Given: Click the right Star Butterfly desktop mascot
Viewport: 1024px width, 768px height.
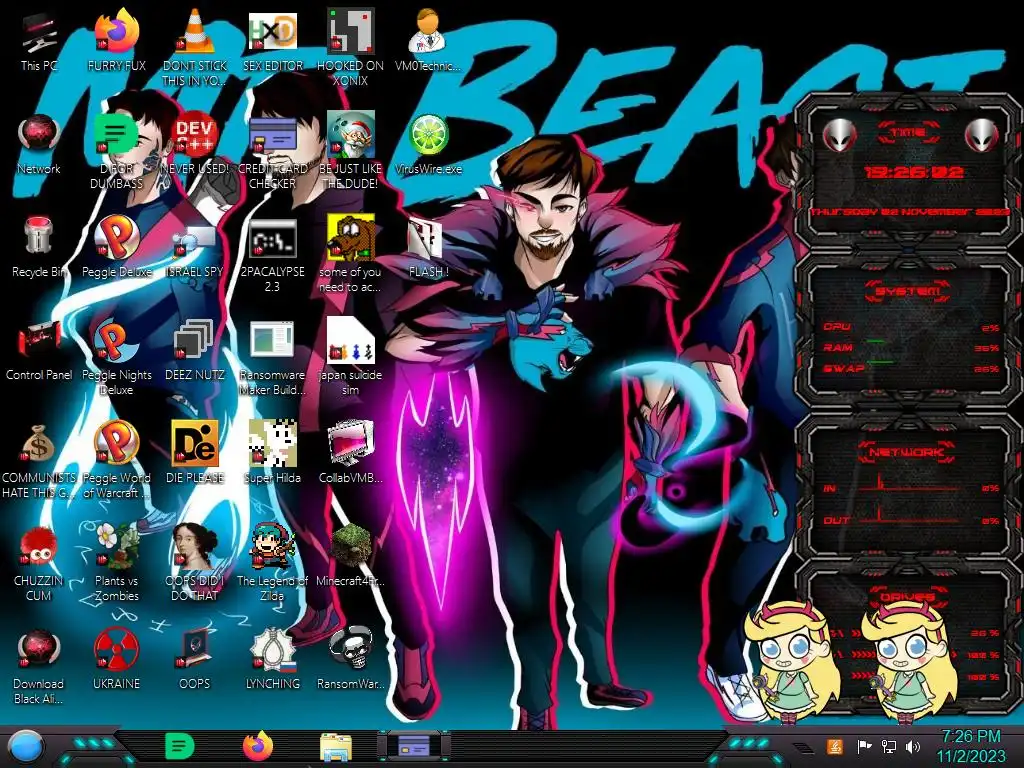Looking at the screenshot, I should [x=909, y=662].
